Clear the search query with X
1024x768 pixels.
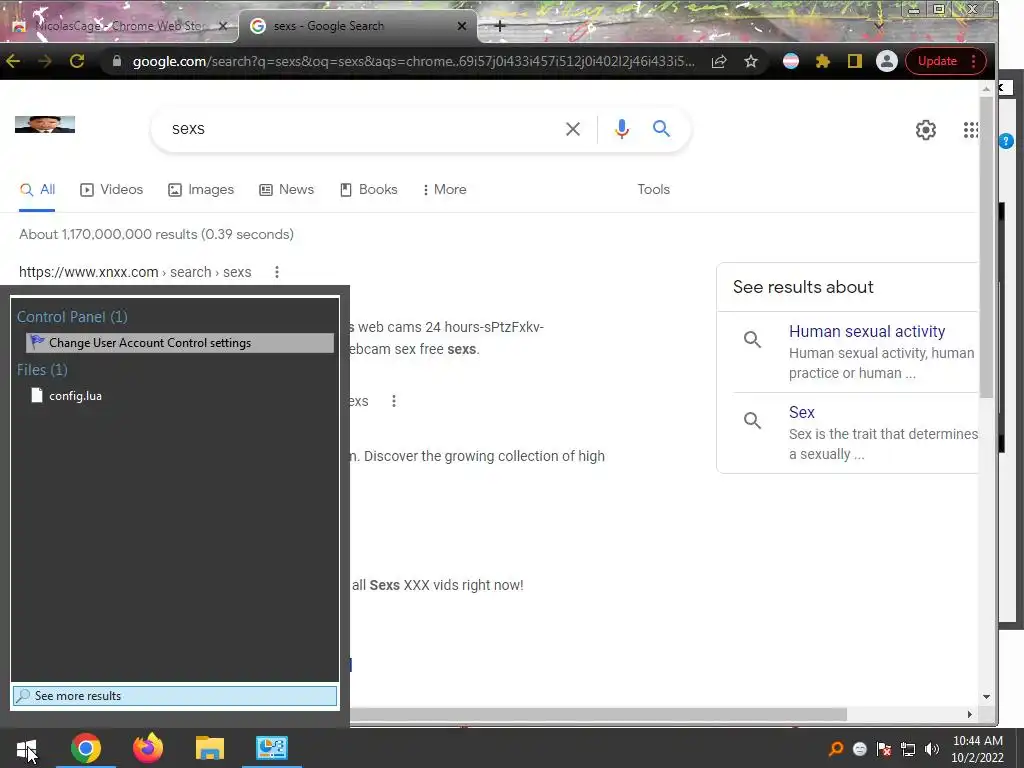click(x=573, y=129)
